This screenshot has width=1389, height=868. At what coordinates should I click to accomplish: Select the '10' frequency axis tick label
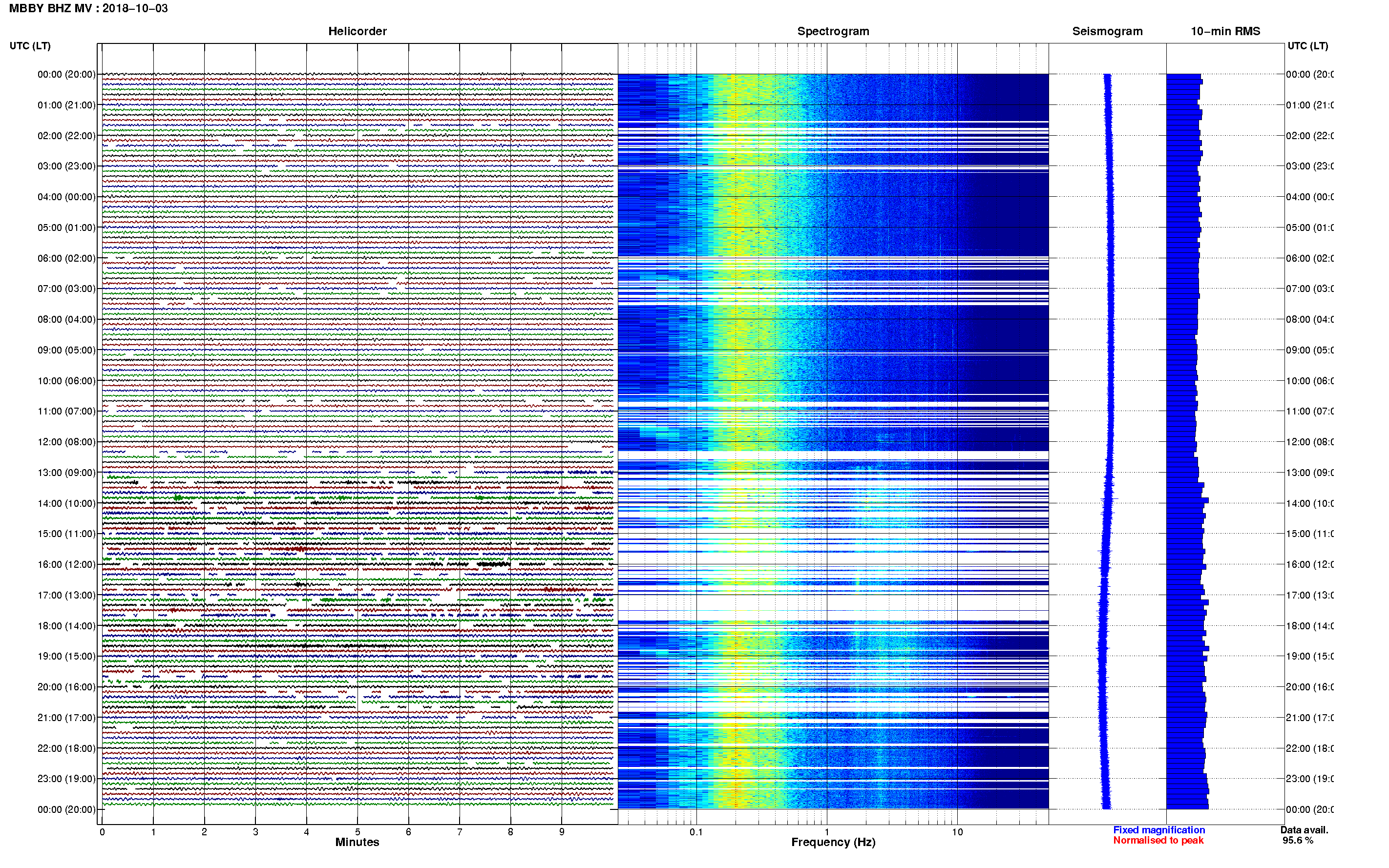(957, 832)
